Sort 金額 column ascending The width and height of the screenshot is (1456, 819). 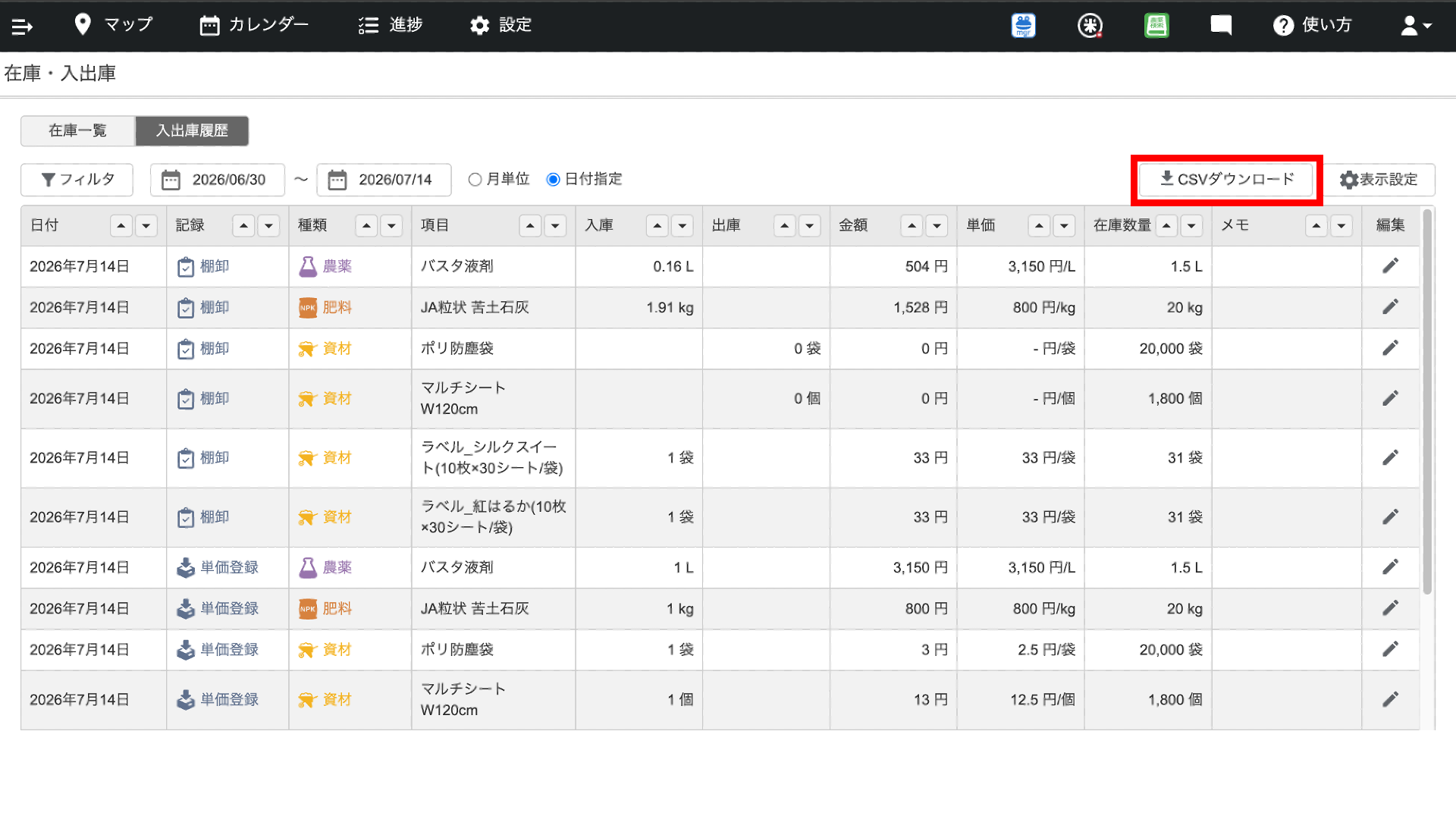[x=912, y=225]
